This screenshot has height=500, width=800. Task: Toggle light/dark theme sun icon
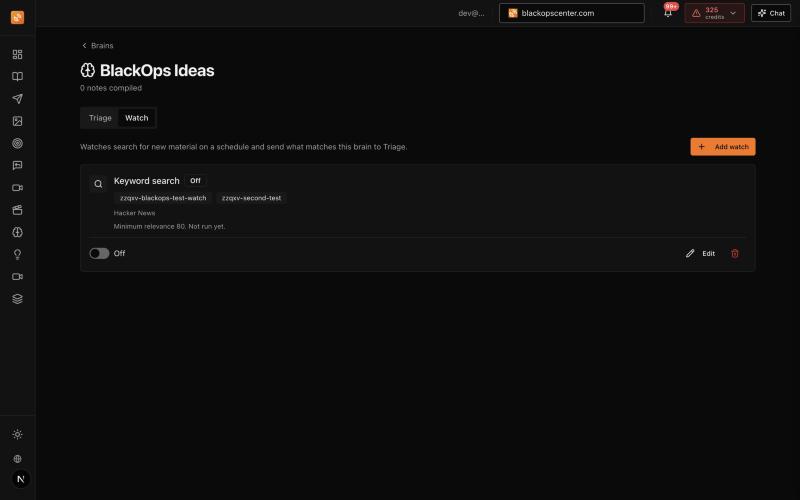click(17, 434)
